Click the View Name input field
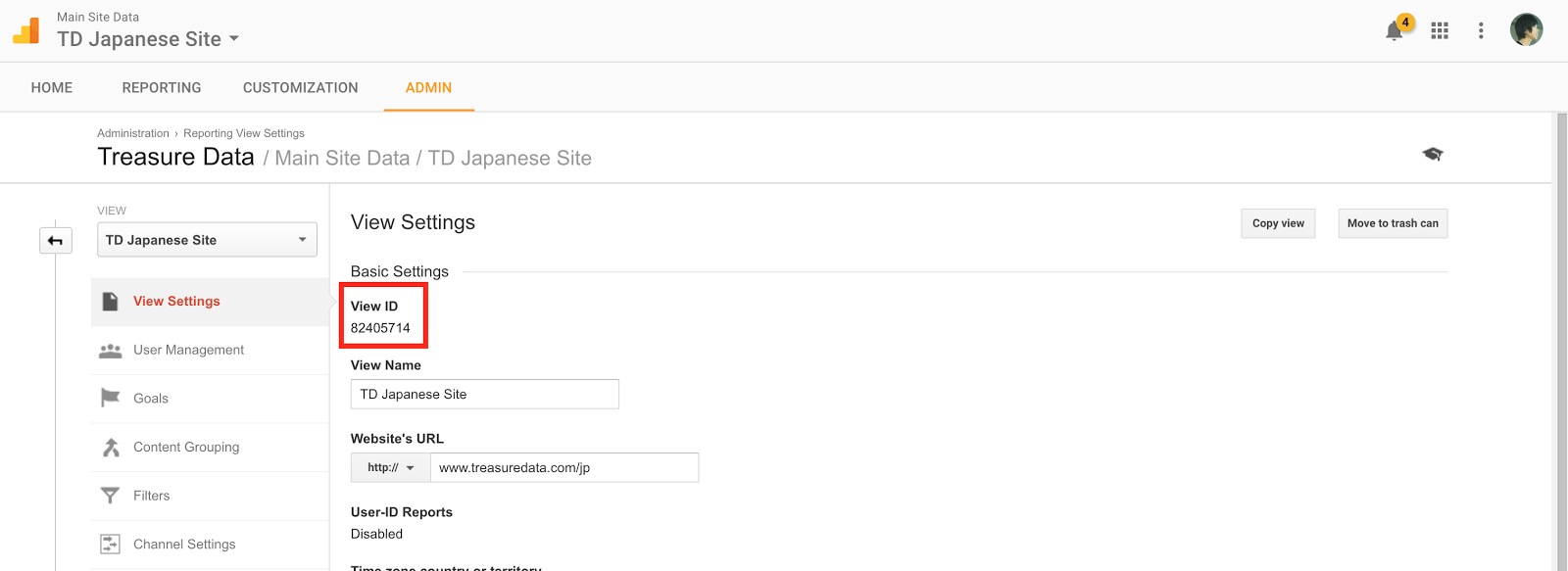 485,394
